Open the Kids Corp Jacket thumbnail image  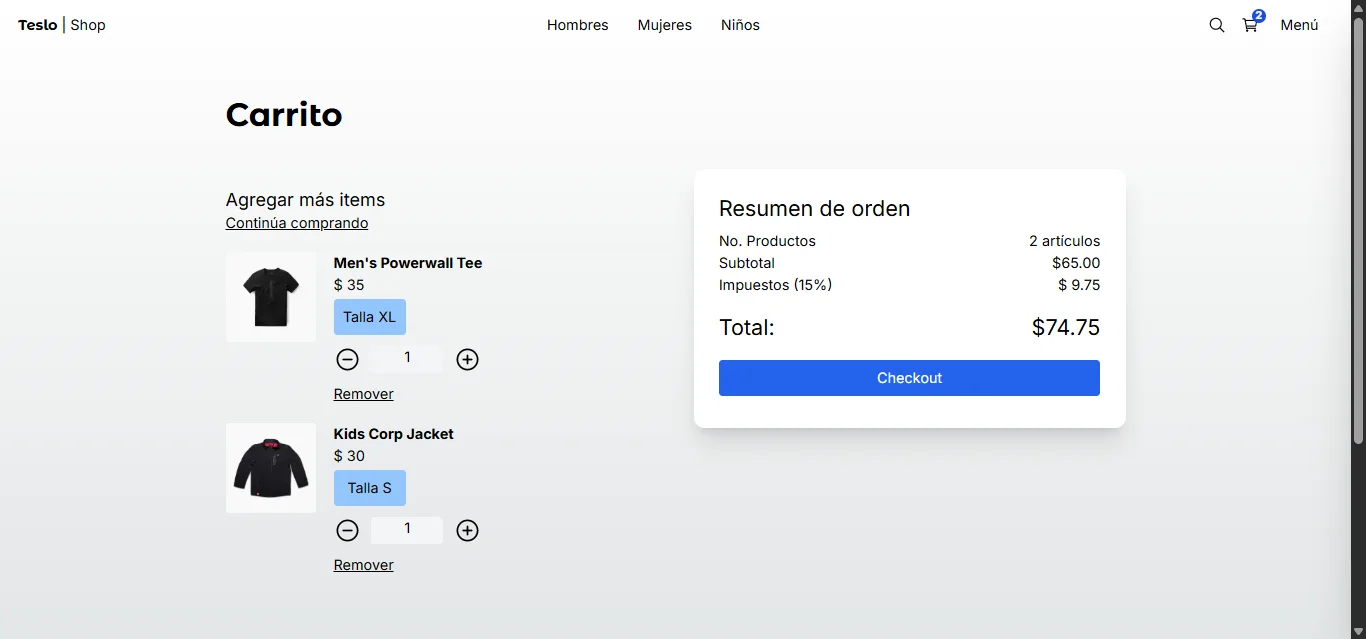click(271, 468)
